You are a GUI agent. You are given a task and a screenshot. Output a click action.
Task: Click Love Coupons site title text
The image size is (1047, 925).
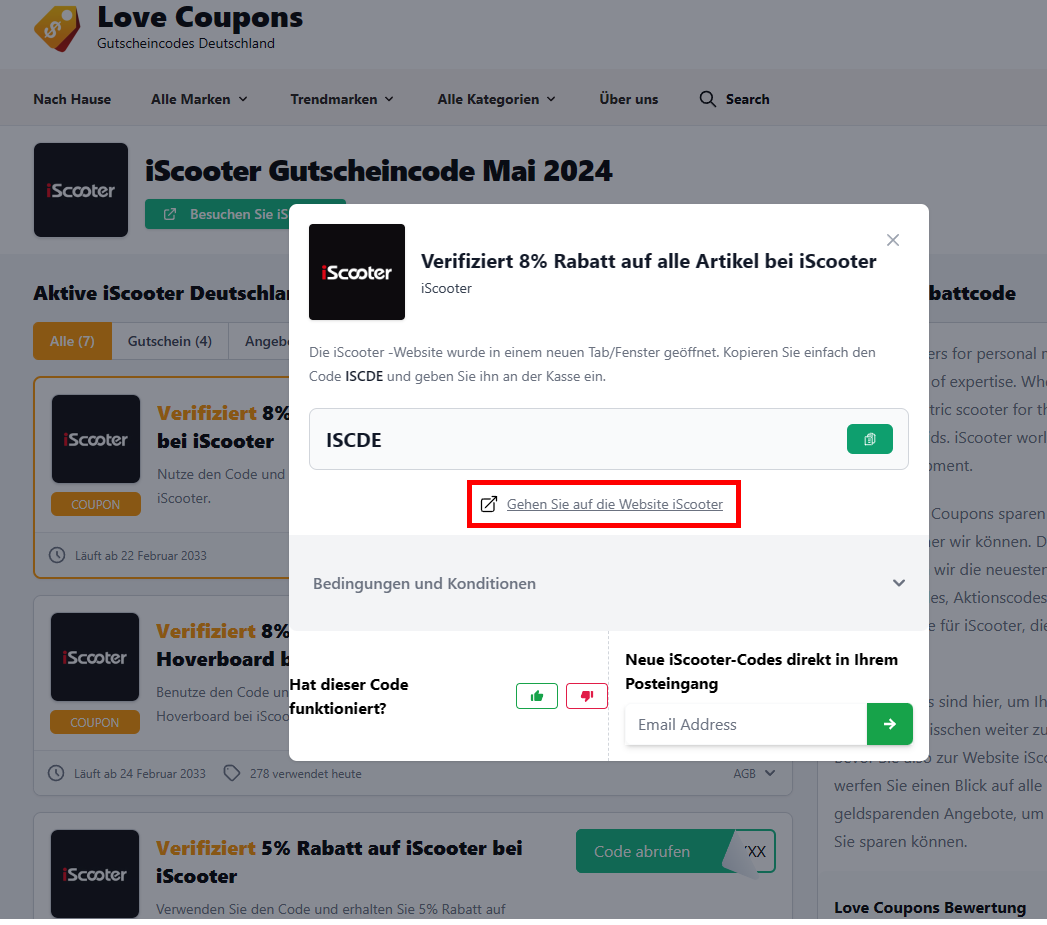tap(200, 18)
